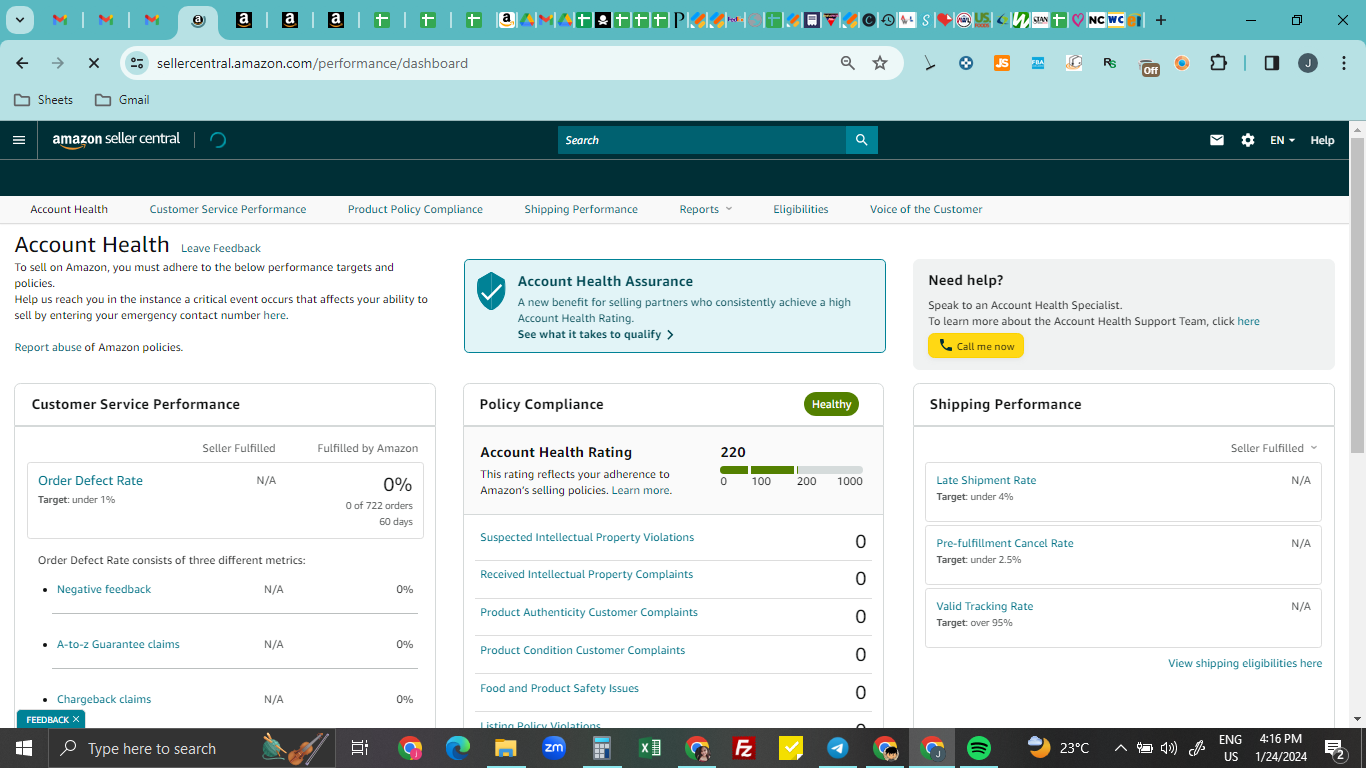
Task: Open the Late Shipment Rate link
Action: [x=986, y=480]
